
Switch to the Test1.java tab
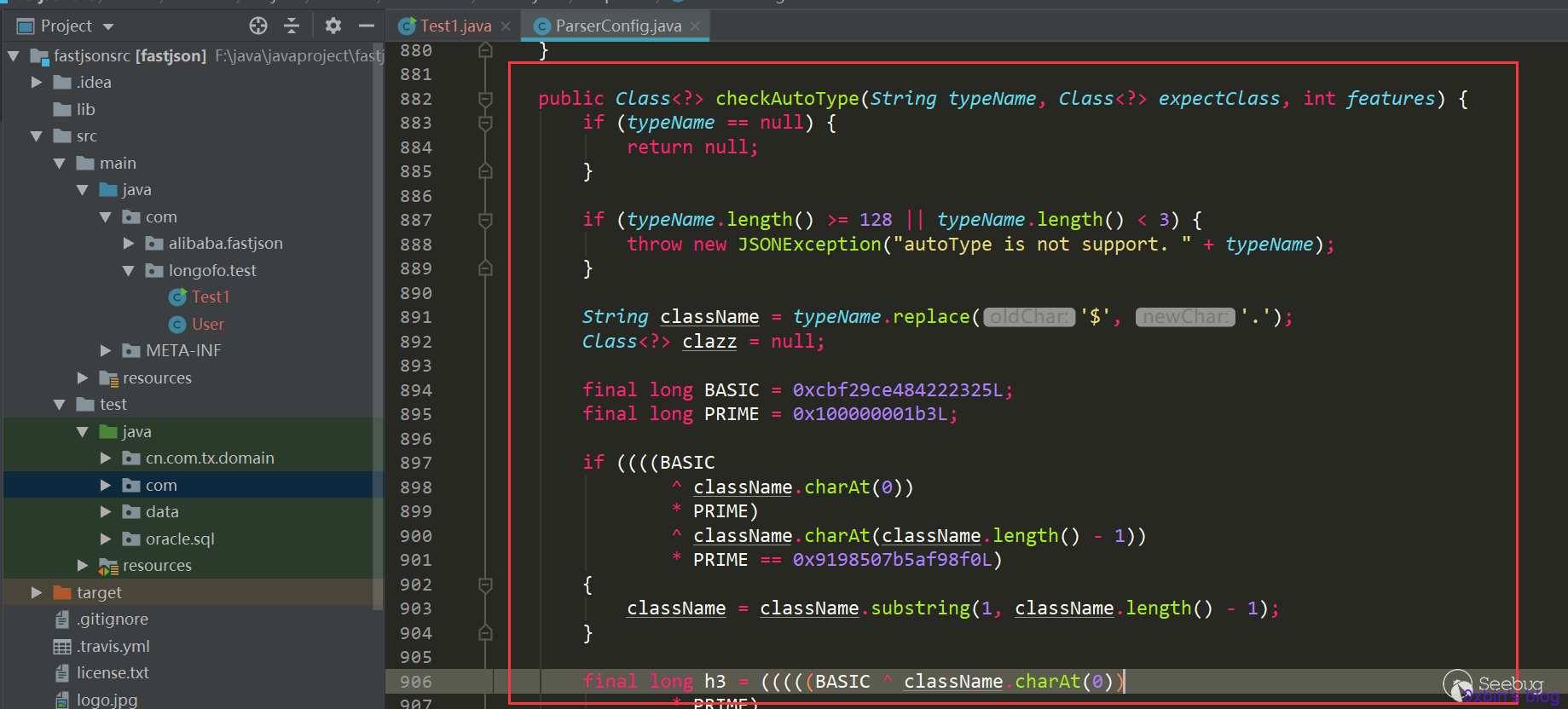(x=455, y=26)
